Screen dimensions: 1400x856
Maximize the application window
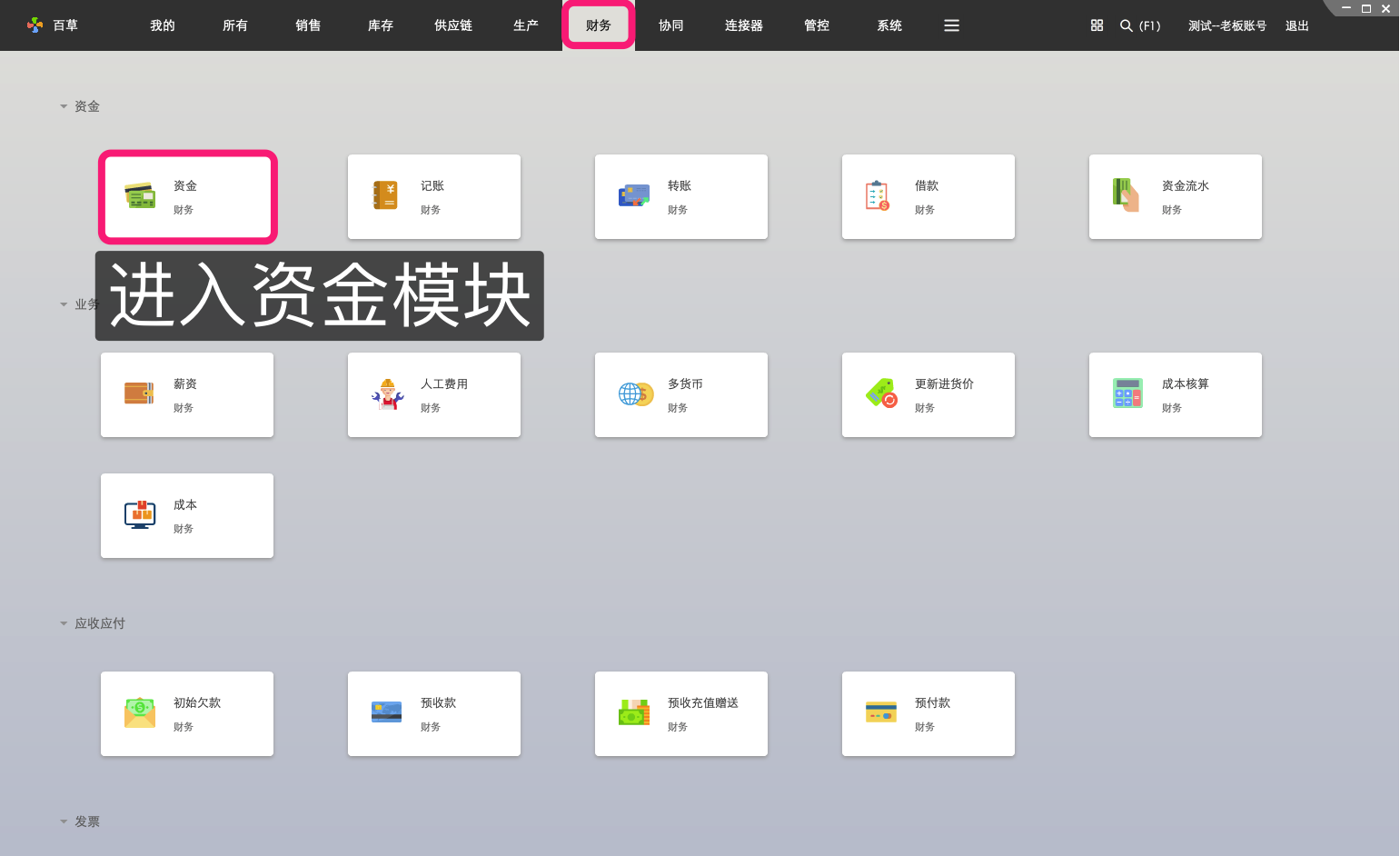pos(1365,8)
